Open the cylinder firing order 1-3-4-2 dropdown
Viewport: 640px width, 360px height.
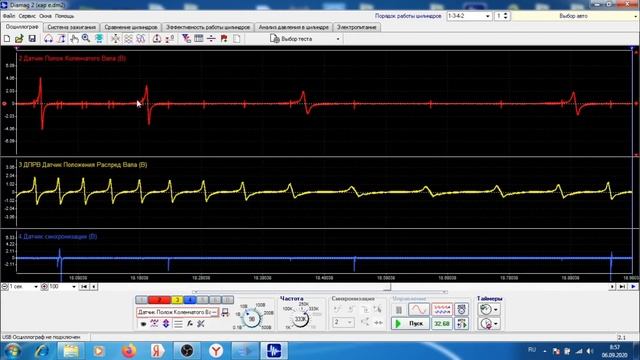(x=488, y=16)
